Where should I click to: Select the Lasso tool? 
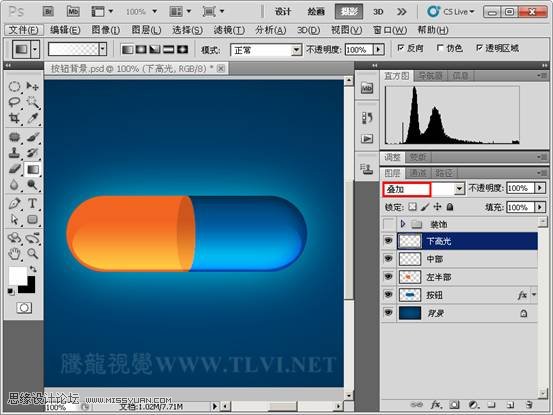(x=14, y=102)
